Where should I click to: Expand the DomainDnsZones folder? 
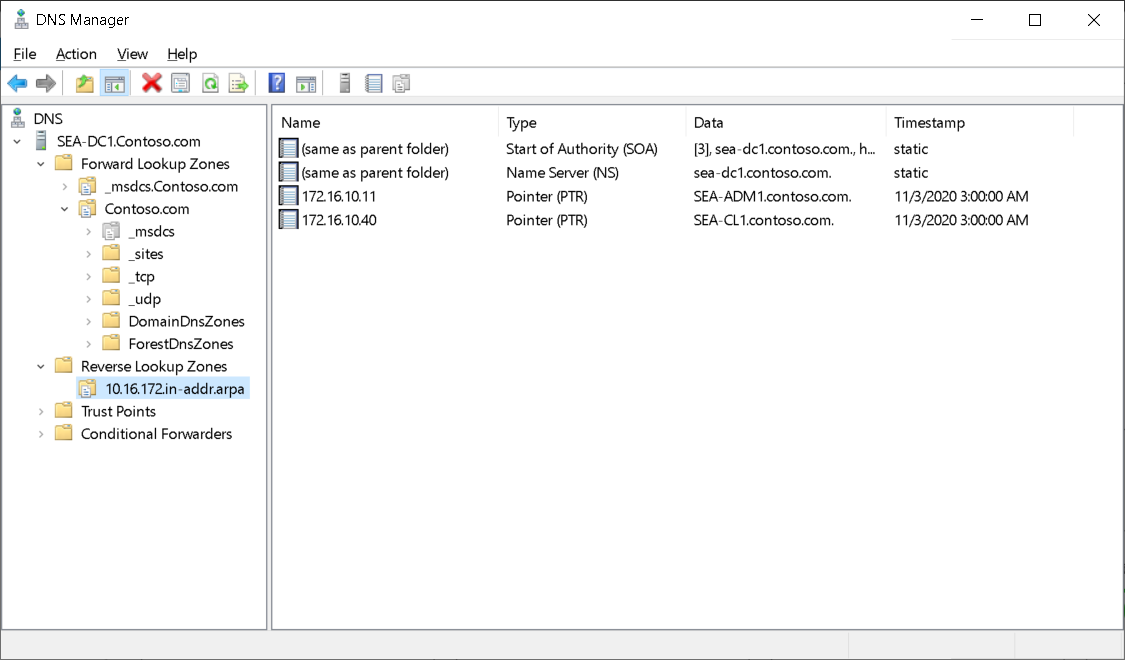[88, 321]
